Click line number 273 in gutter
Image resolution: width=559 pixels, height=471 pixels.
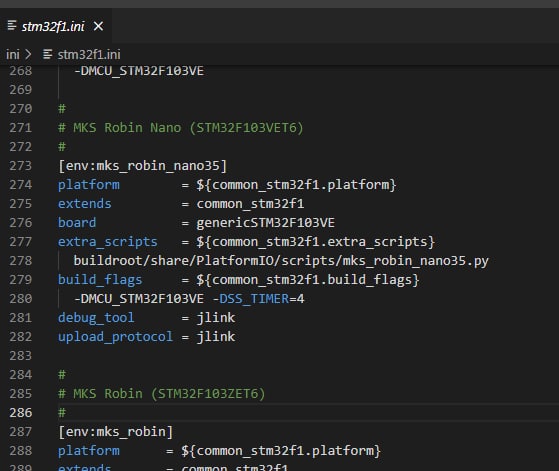[21, 166]
